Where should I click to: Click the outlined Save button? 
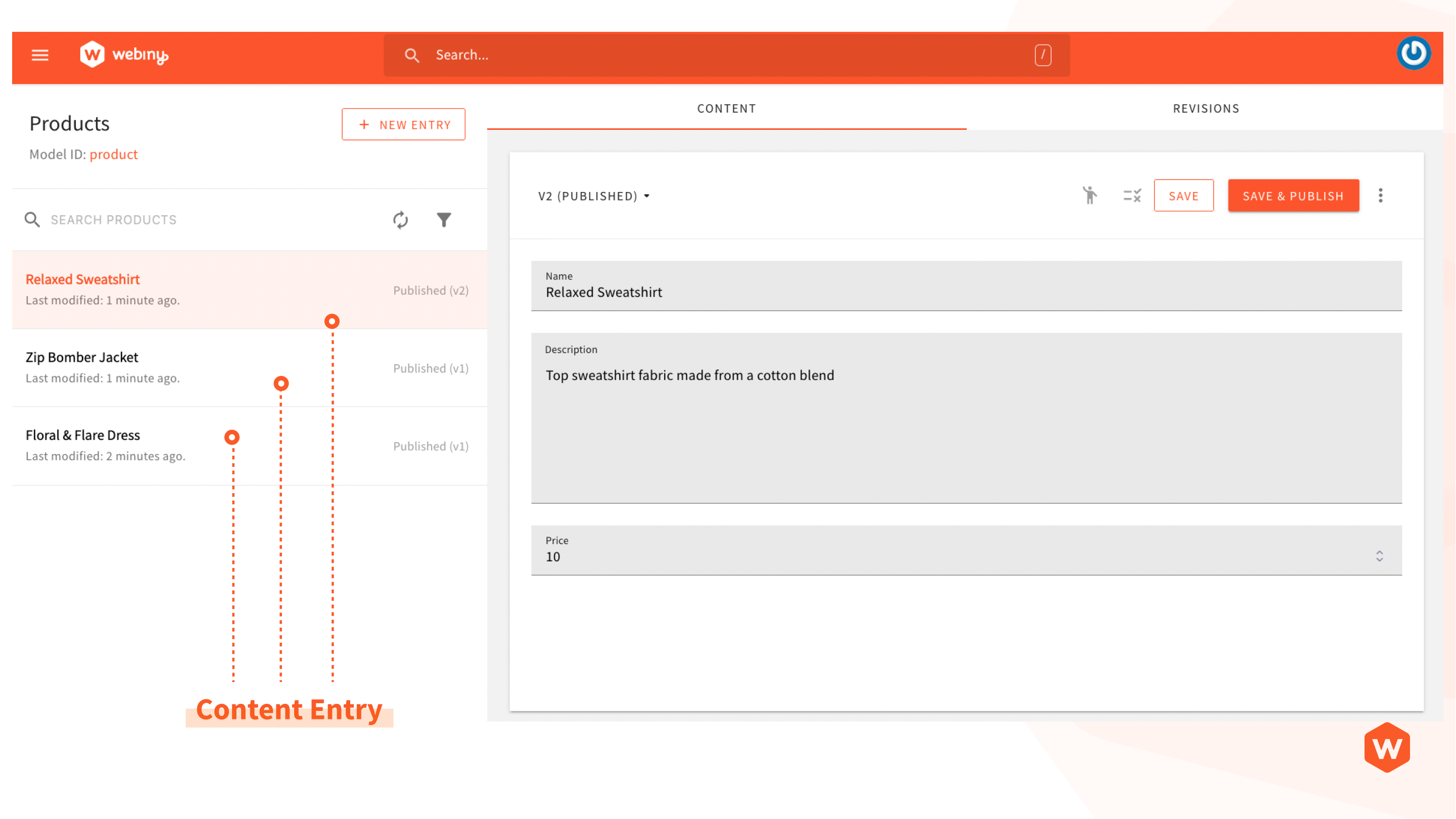(1183, 196)
